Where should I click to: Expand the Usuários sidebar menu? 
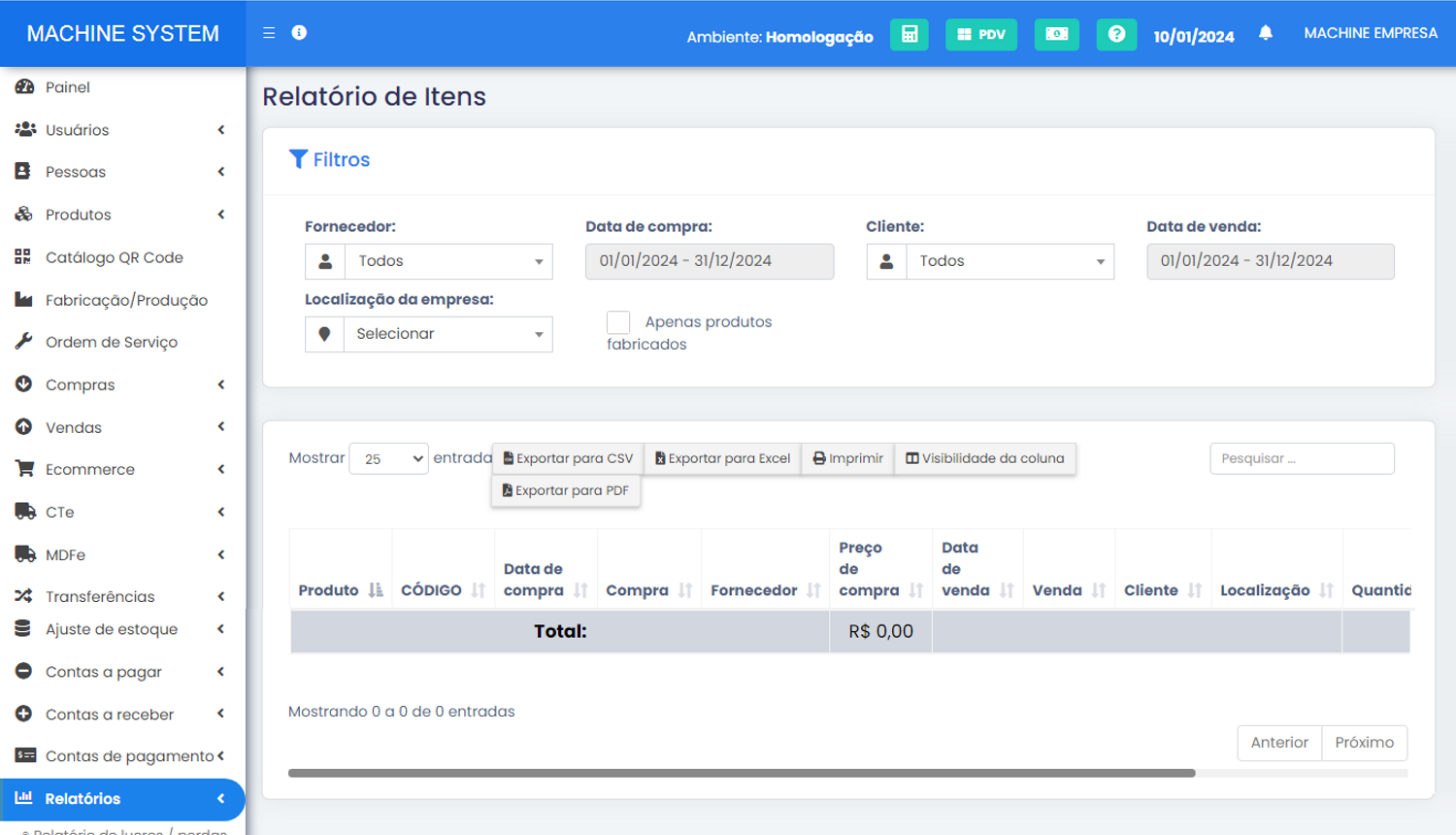pos(122,130)
